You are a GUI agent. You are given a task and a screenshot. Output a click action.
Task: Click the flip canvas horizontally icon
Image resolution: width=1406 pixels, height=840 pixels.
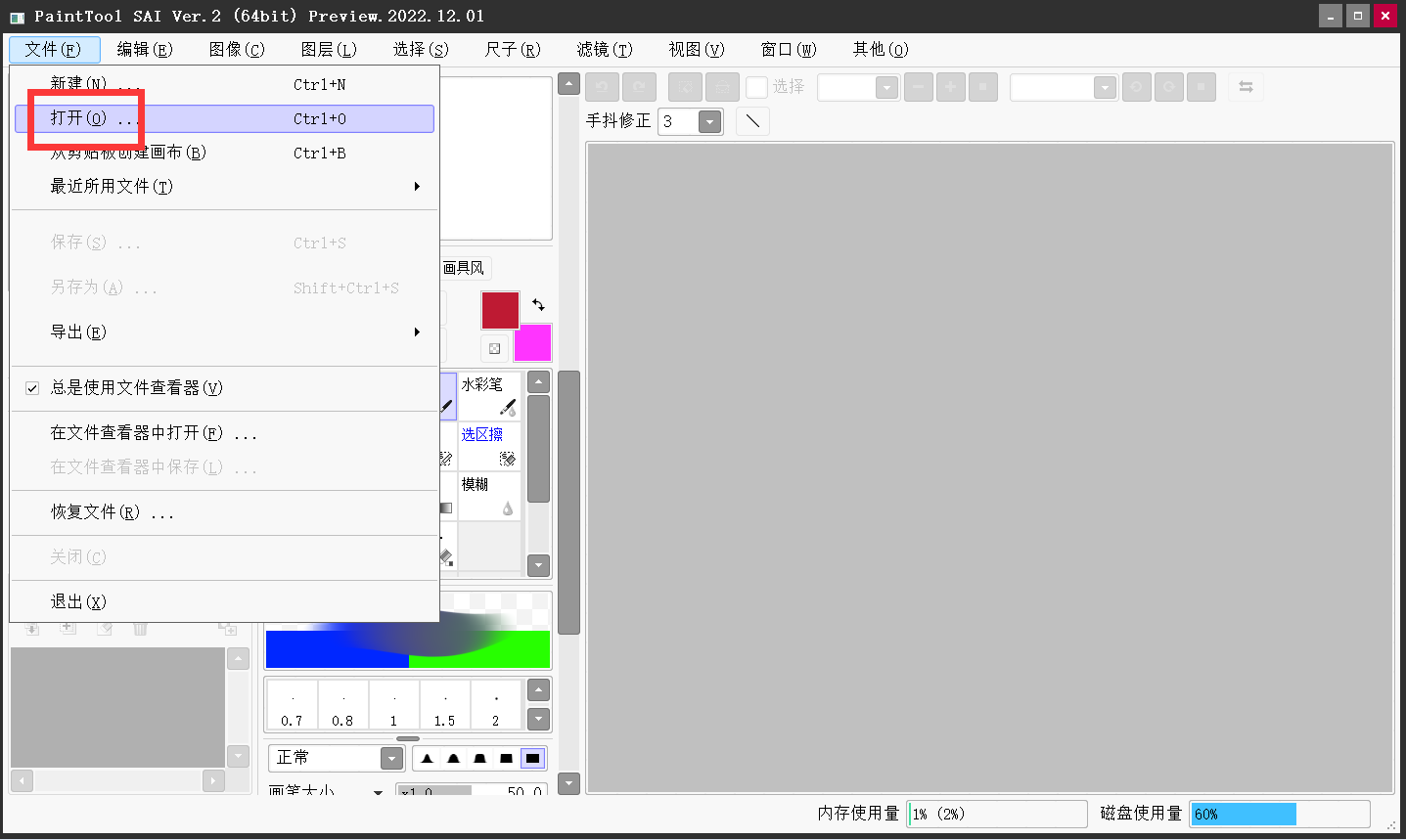(1246, 87)
